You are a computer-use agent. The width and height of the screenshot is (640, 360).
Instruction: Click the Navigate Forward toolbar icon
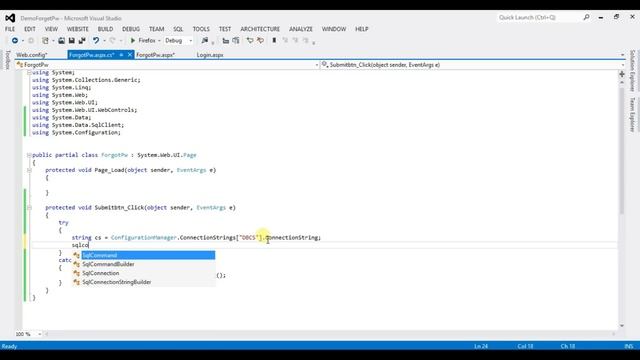click(x=31, y=40)
